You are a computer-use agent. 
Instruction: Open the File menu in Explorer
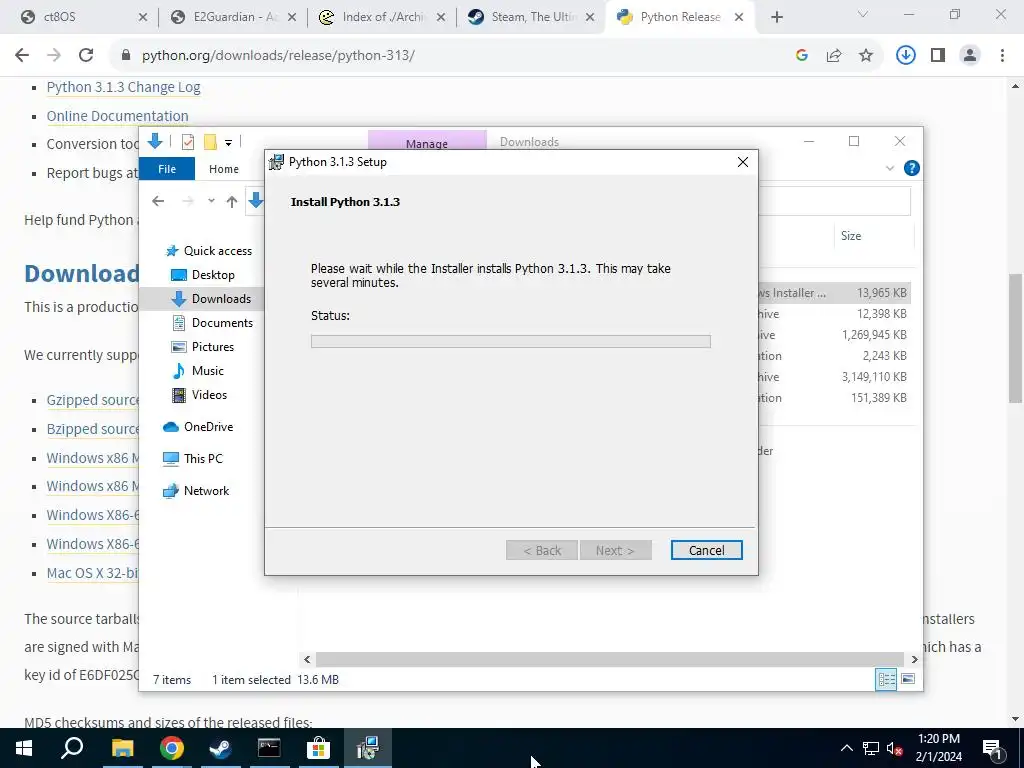[x=167, y=168]
